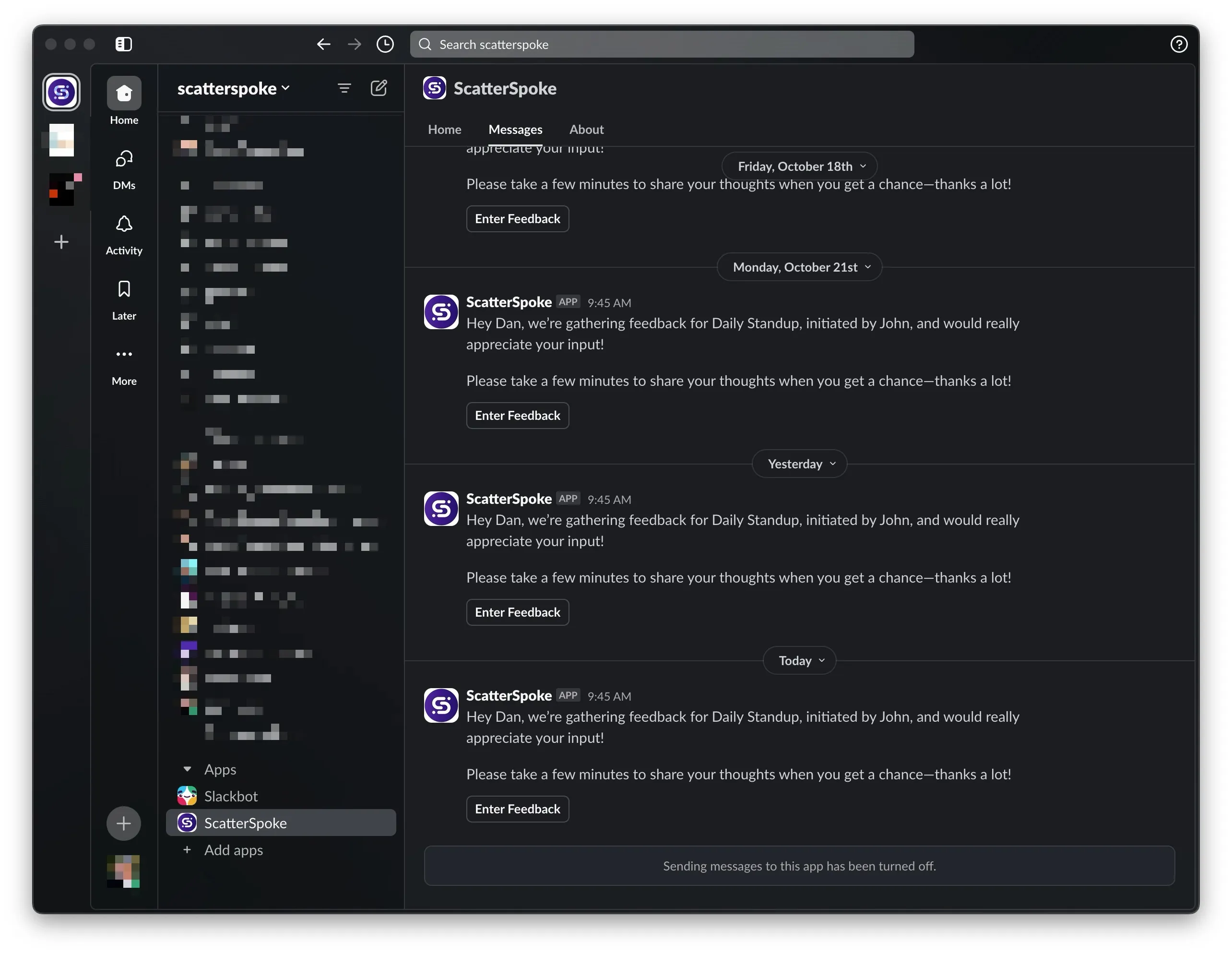Select Slackbot in the Apps list
Screen dimensions: 1232x954
coord(230,797)
